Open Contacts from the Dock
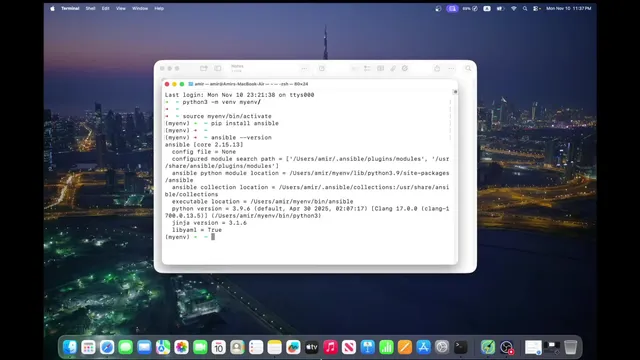The height and width of the screenshot is (360, 640). click(237, 347)
